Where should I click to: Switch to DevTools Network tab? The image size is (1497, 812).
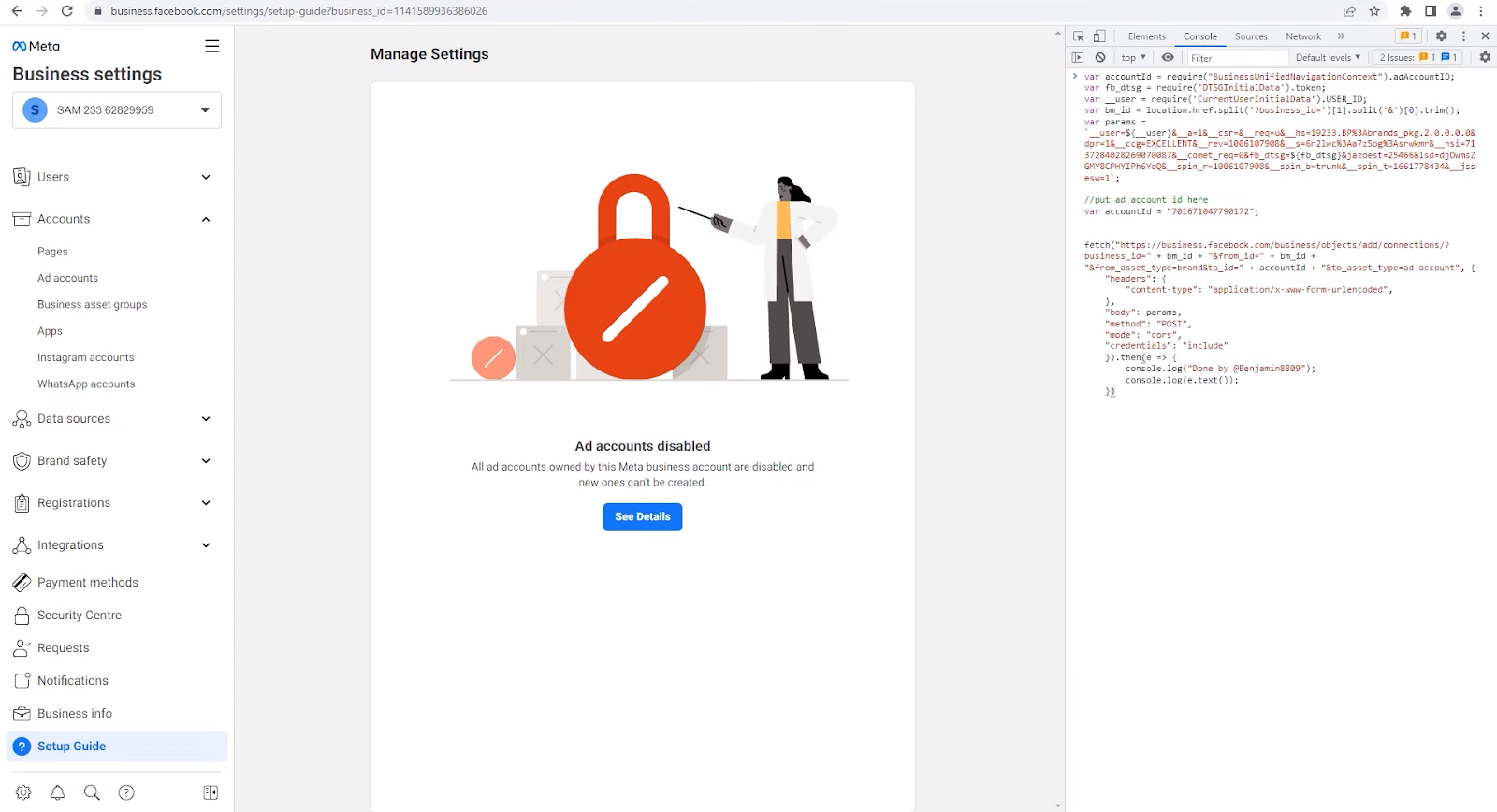[1303, 36]
